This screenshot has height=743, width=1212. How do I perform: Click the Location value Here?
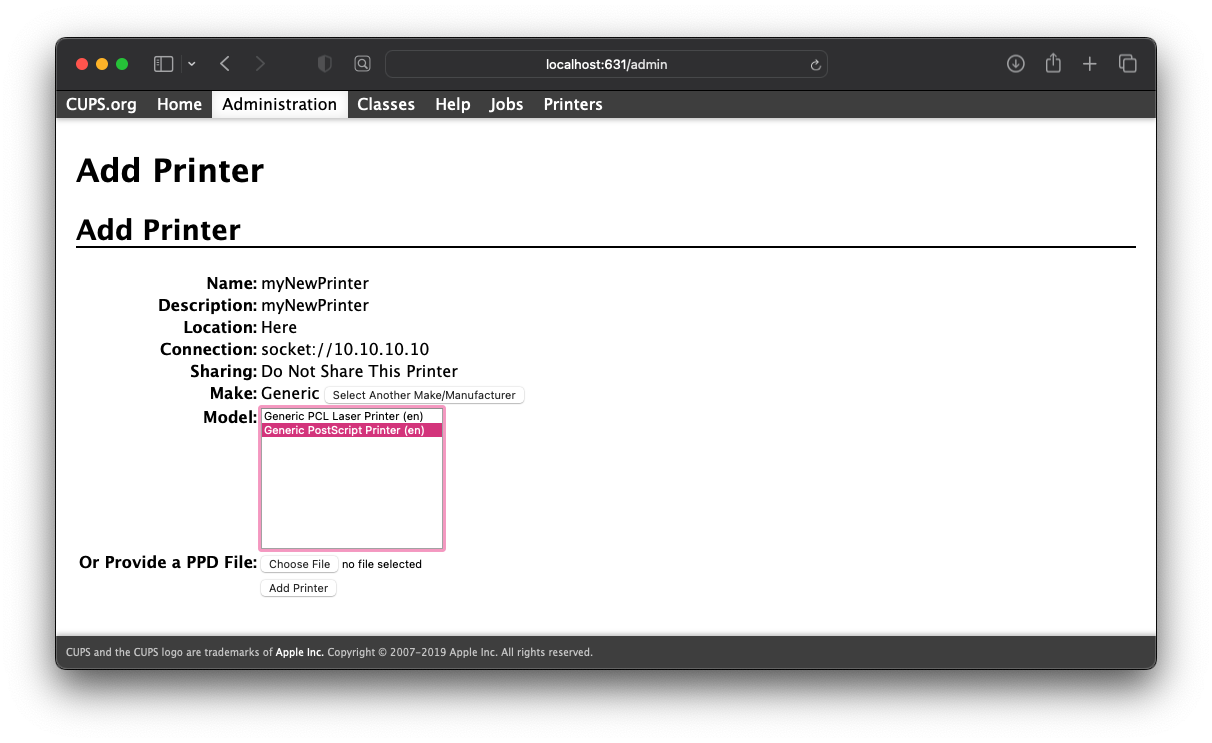[x=279, y=327]
